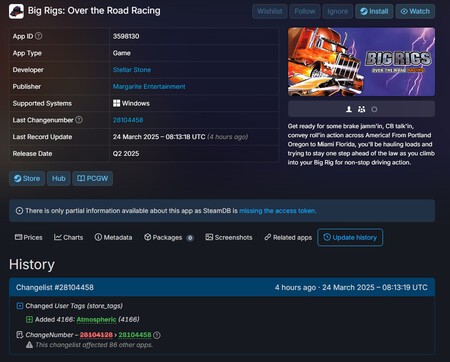Image resolution: width=450 pixels, height=362 pixels.
Task: Open the PCGW wiki button
Action: pyautogui.click(x=93, y=178)
